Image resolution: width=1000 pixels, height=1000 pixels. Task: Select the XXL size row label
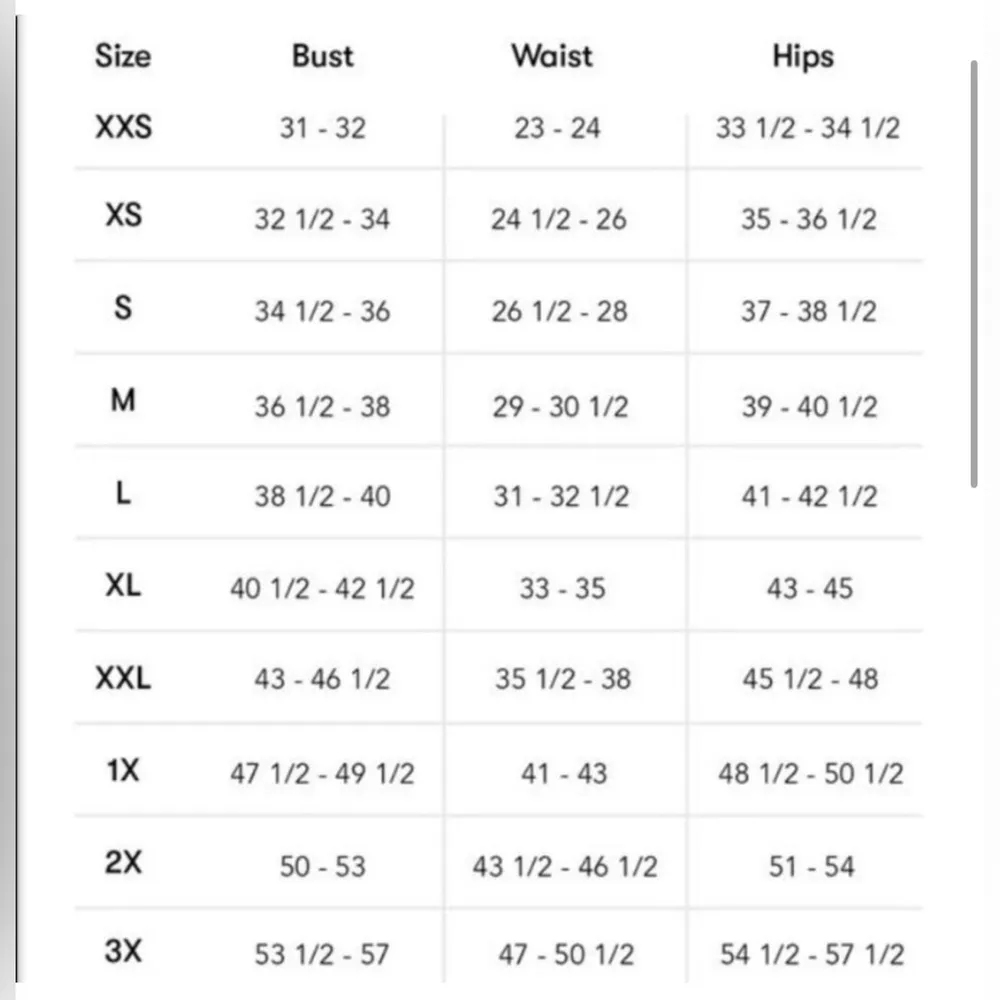[123, 679]
